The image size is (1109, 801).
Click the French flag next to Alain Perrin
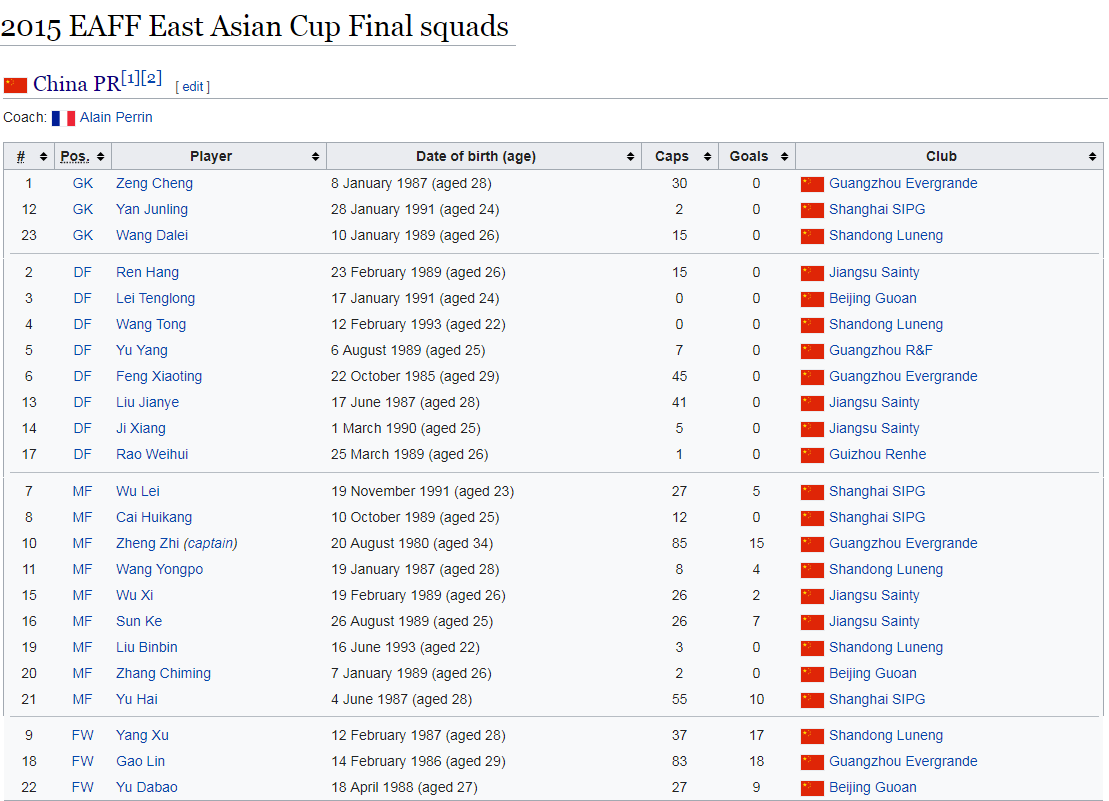[64, 118]
